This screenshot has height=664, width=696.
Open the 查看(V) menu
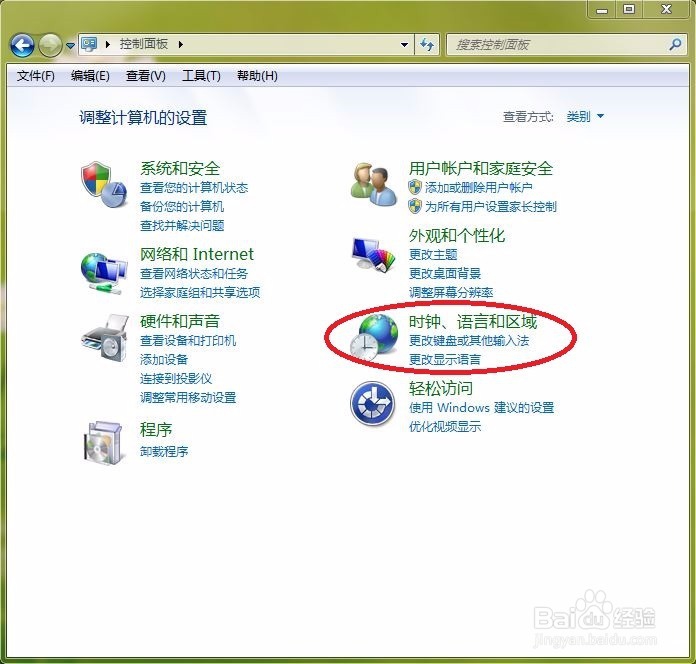[146, 76]
